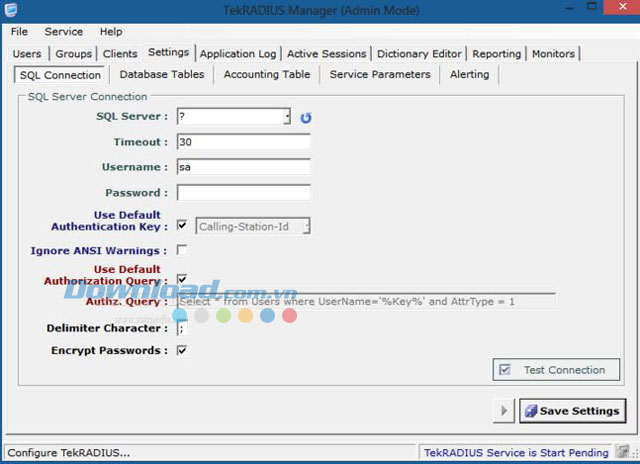Open the Accounting Table sub-tab
Viewport: 640px width, 464px height.
[267, 74]
